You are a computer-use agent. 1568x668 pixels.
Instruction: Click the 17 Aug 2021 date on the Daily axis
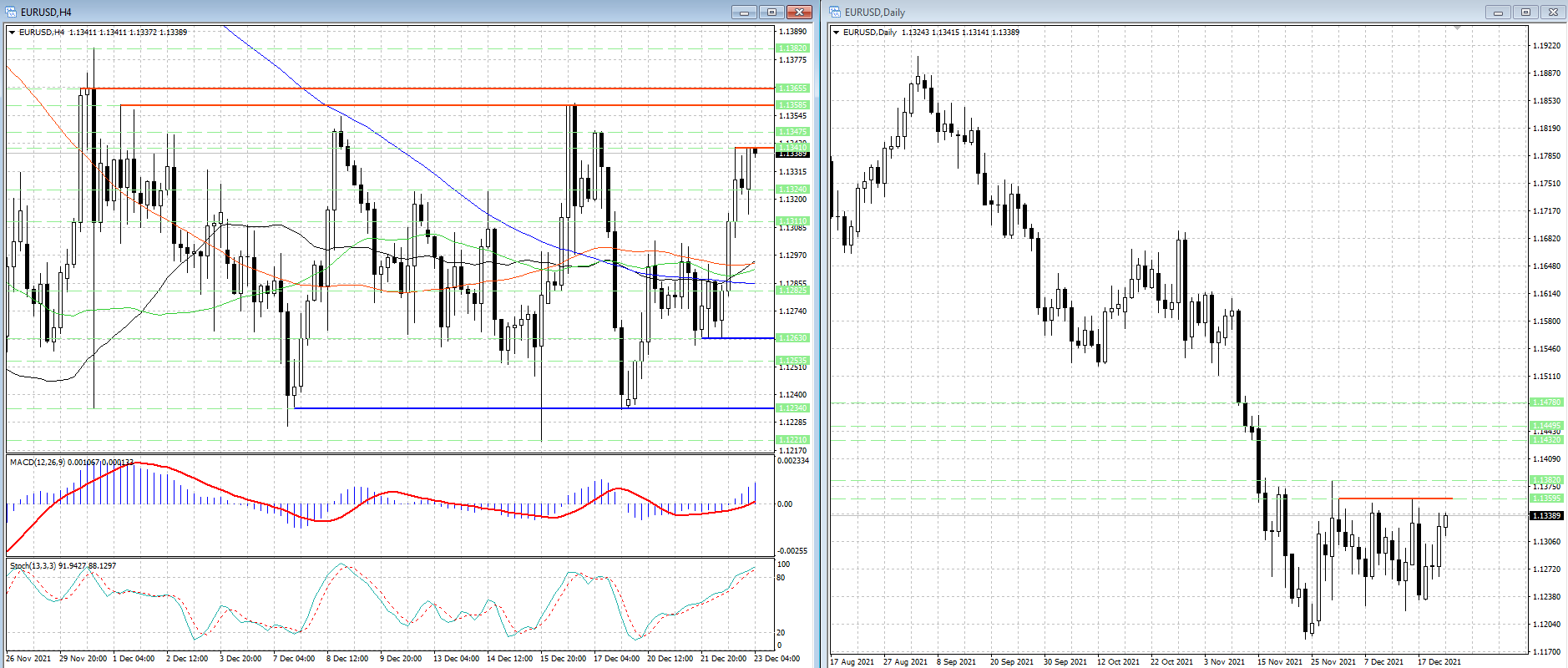point(852,662)
